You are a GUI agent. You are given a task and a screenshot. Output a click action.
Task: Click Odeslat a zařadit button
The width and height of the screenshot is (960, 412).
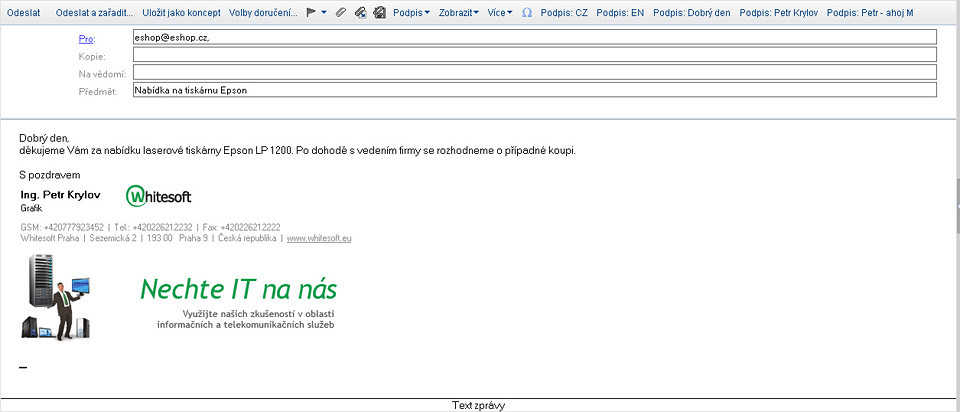tap(97, 13)
